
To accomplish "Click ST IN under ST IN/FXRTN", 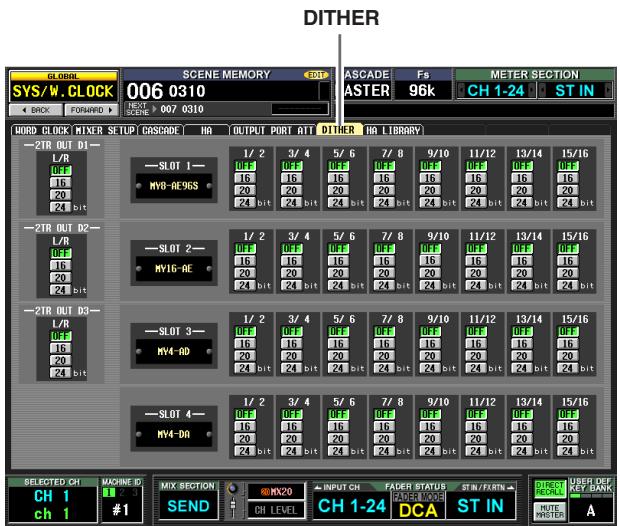I will 480,506.
